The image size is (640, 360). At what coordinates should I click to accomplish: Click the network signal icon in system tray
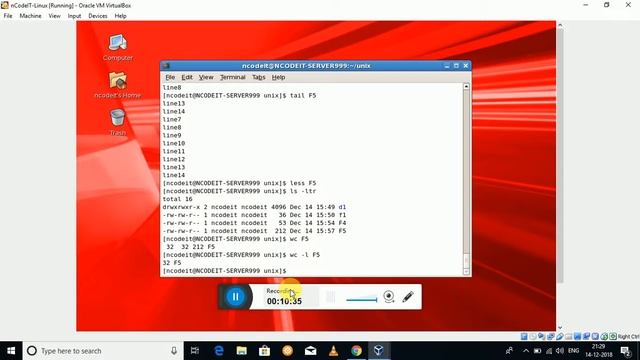point(549,351)
